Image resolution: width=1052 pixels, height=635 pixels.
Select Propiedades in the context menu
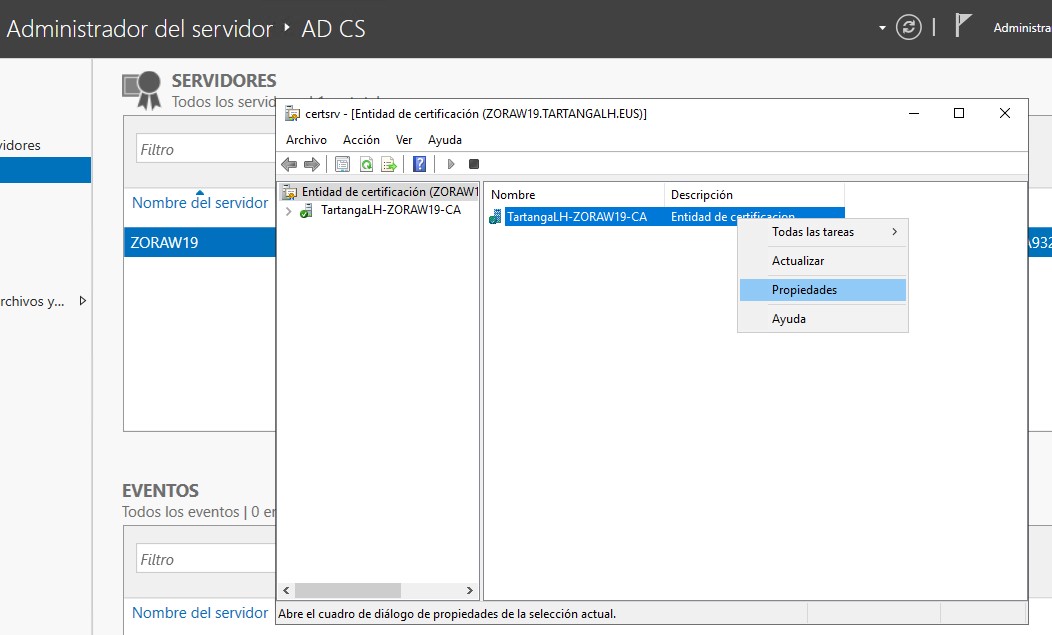tap(823, 290)
